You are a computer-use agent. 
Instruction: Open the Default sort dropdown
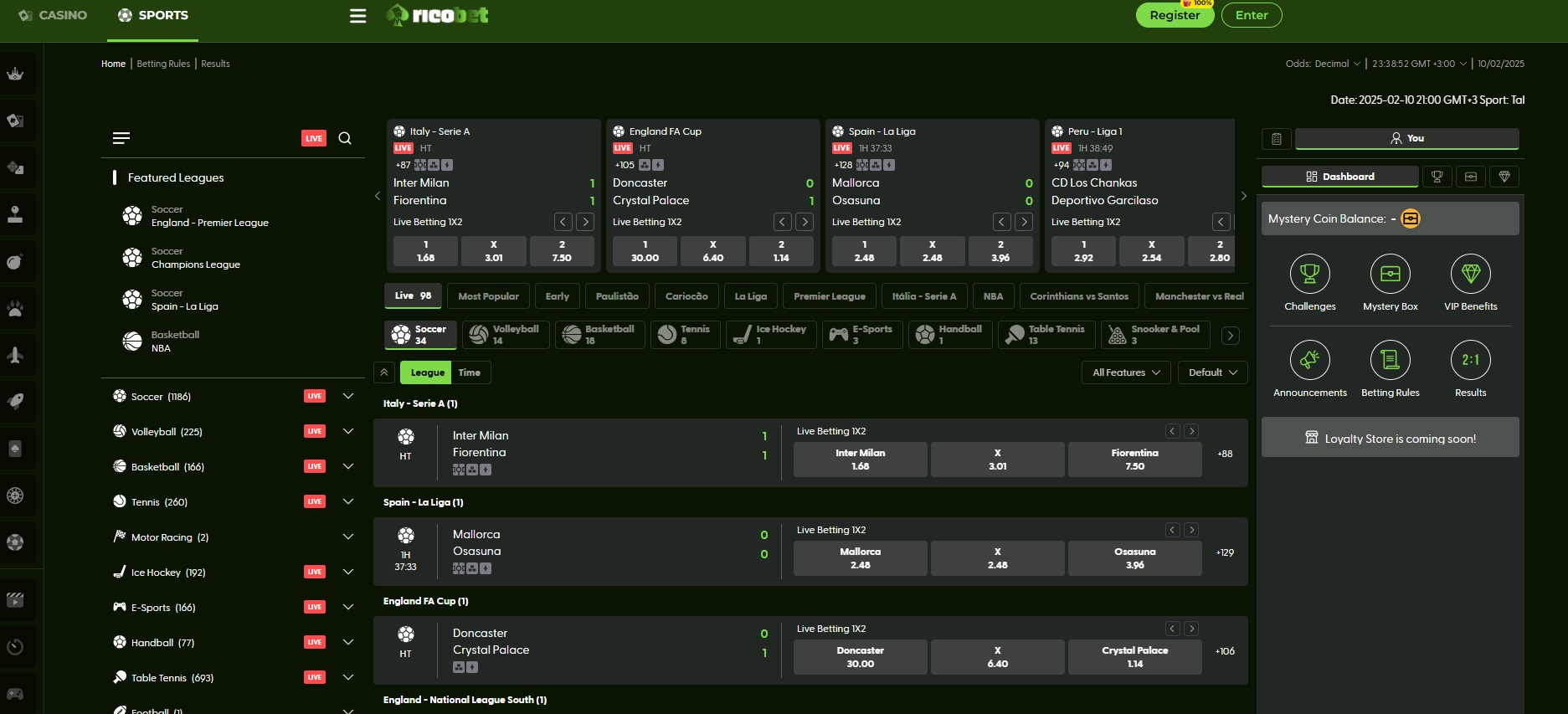point(1213,372)
